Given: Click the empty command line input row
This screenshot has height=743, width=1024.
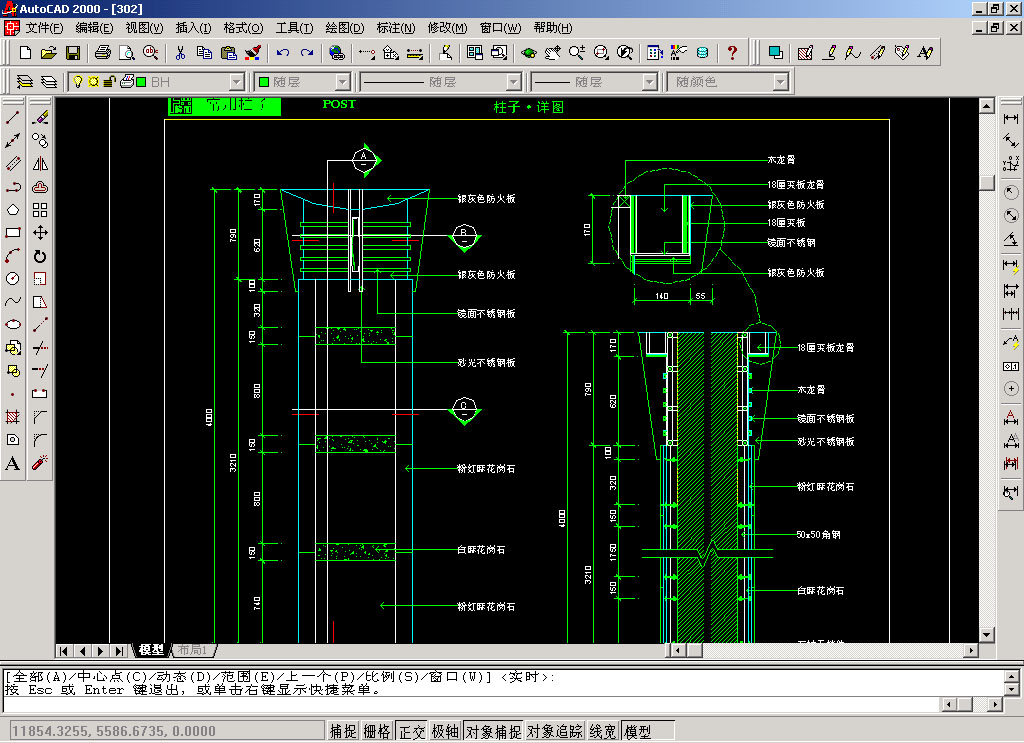Looking at the screenshot, I should tap(470, 704).
